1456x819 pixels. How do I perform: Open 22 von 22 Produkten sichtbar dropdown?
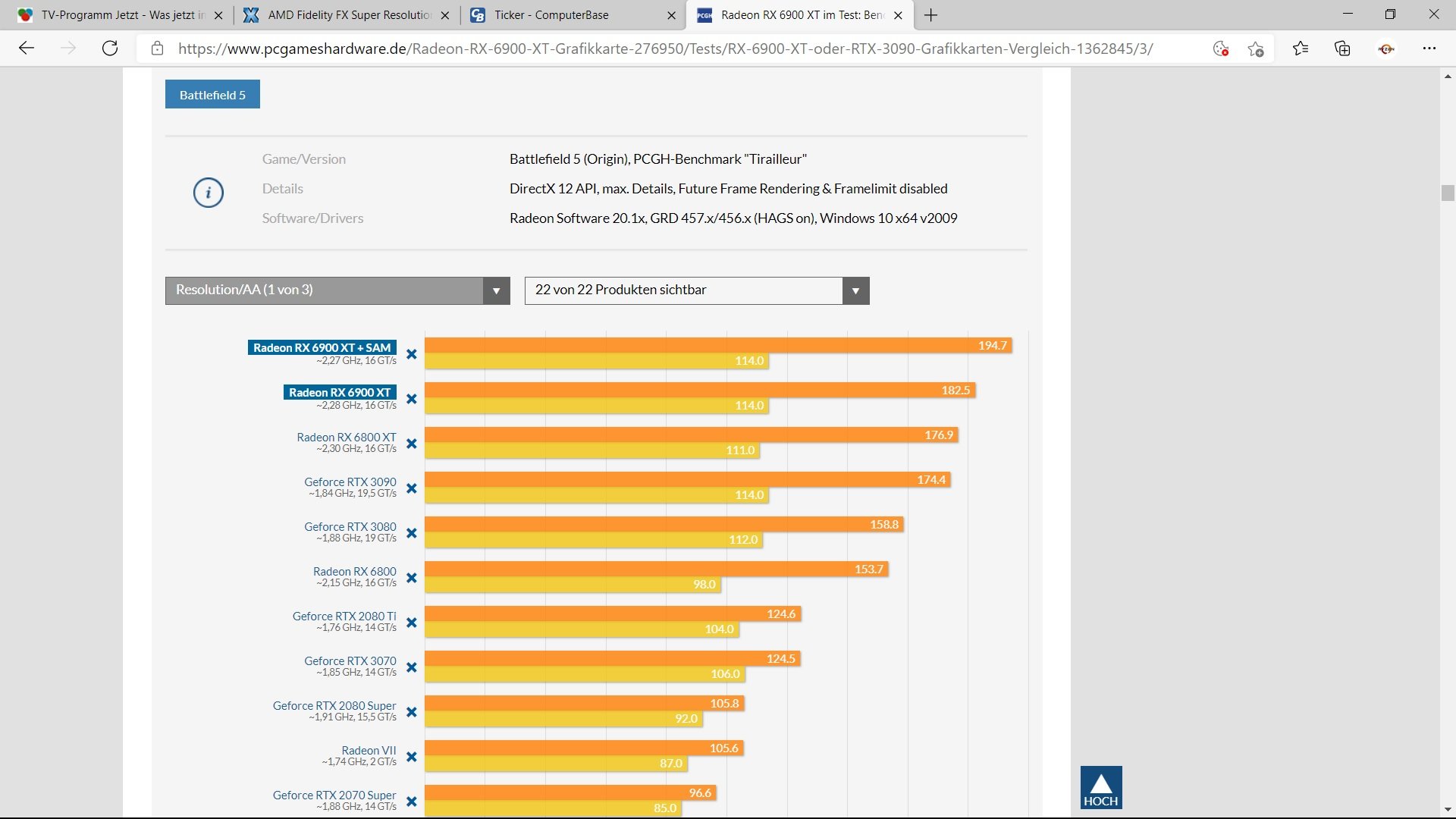pyautogui.click(x=696, y=290)
